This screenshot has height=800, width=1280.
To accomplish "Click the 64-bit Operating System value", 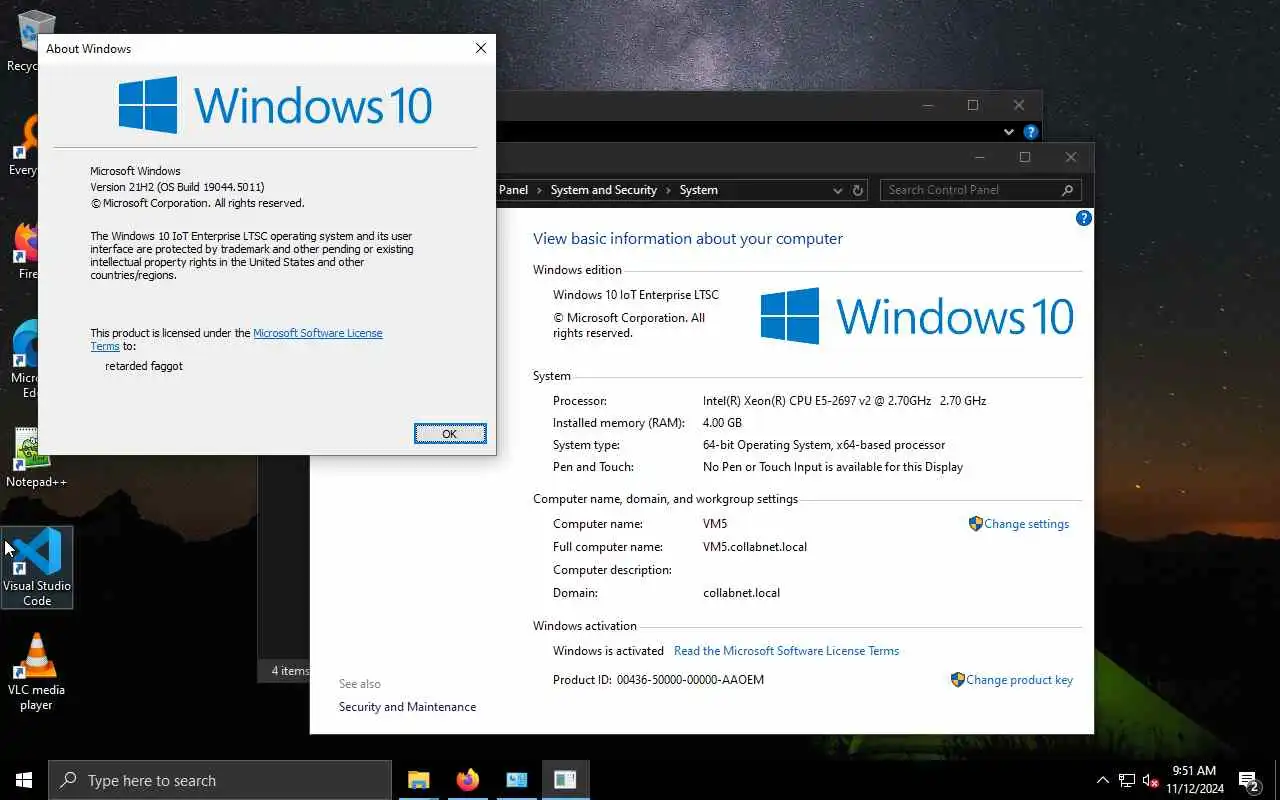I will [824, 445].
